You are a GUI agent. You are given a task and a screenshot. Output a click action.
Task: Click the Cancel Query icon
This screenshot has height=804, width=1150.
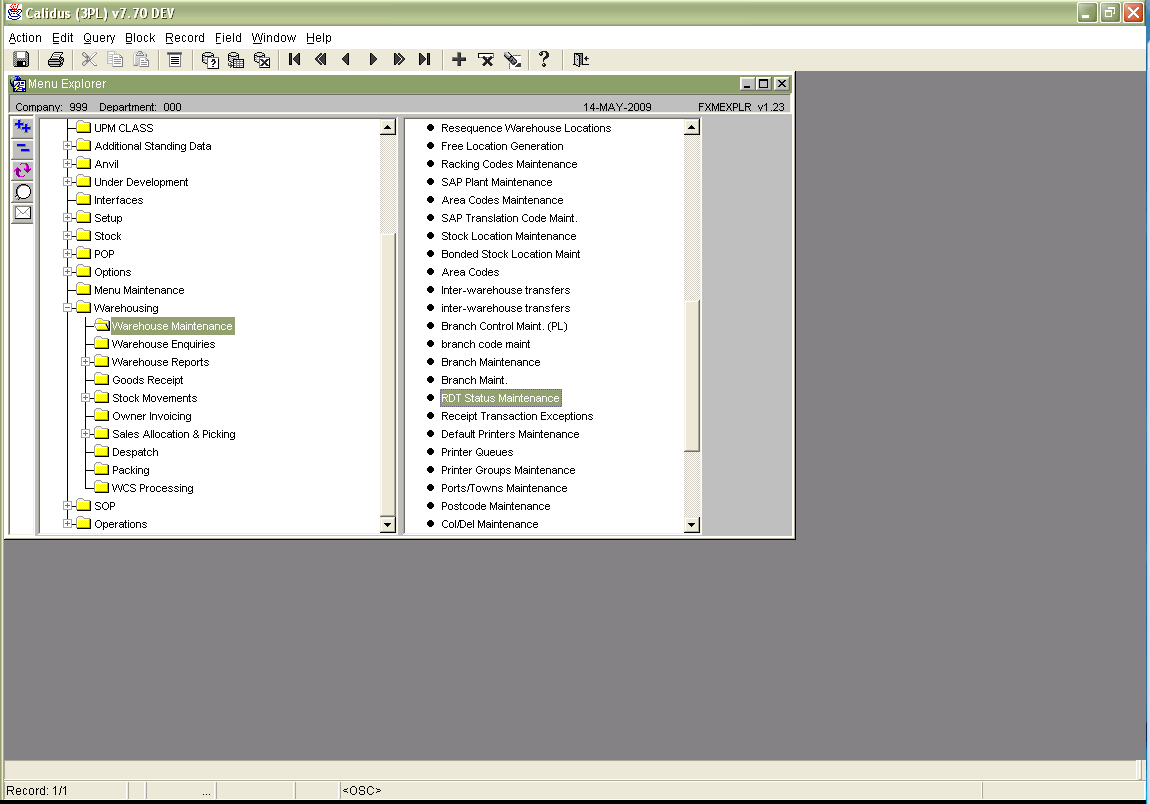261,59
